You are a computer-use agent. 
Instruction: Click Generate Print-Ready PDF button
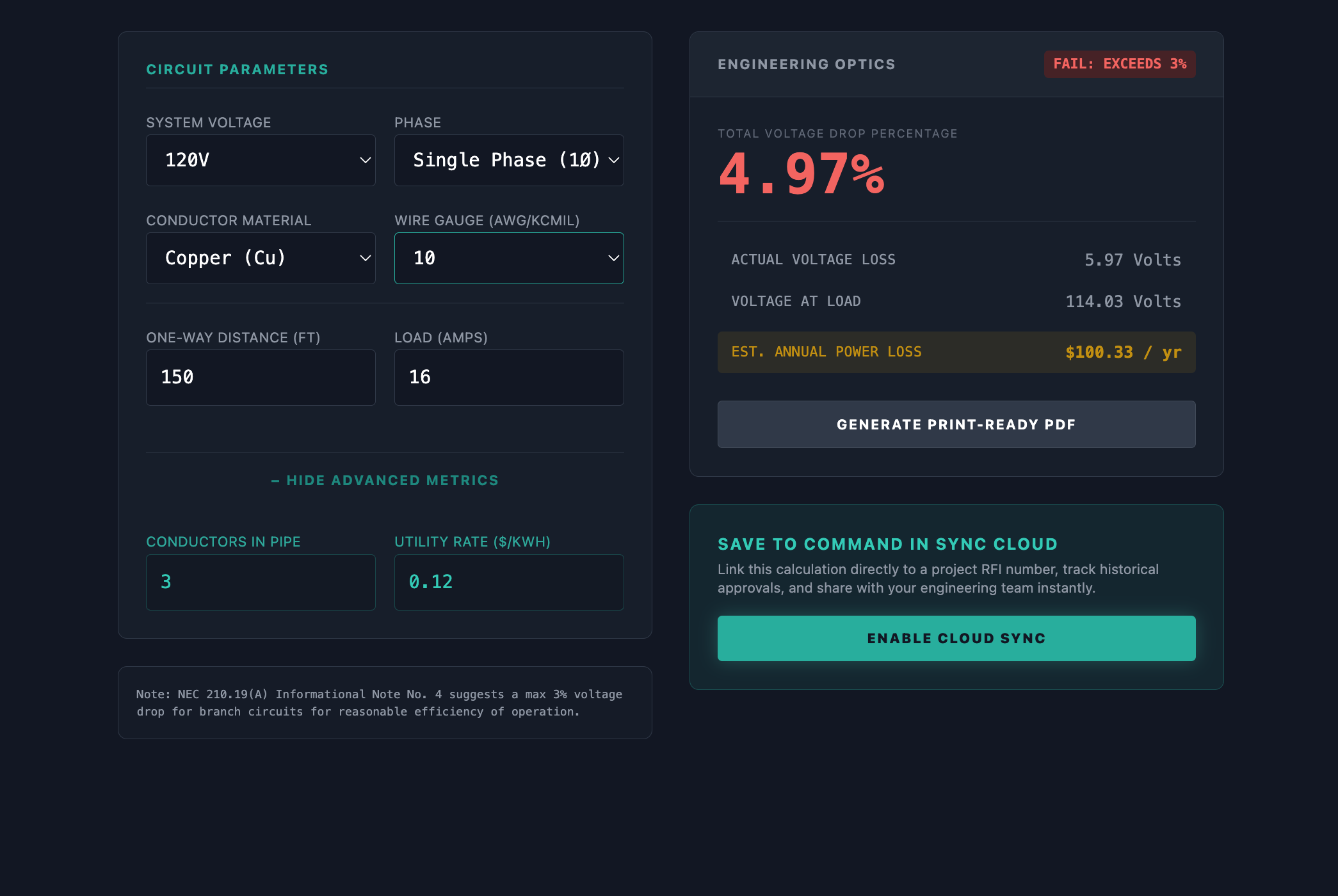[x=956, y=424]
